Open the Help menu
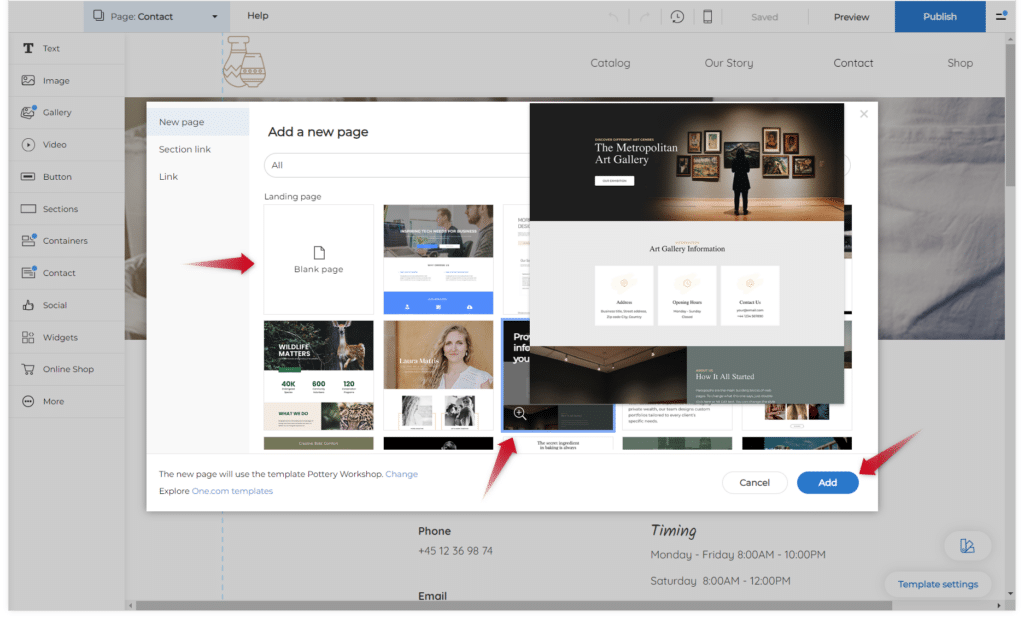Viewport: 1024px width, 619px height. (x=258, y=16)
